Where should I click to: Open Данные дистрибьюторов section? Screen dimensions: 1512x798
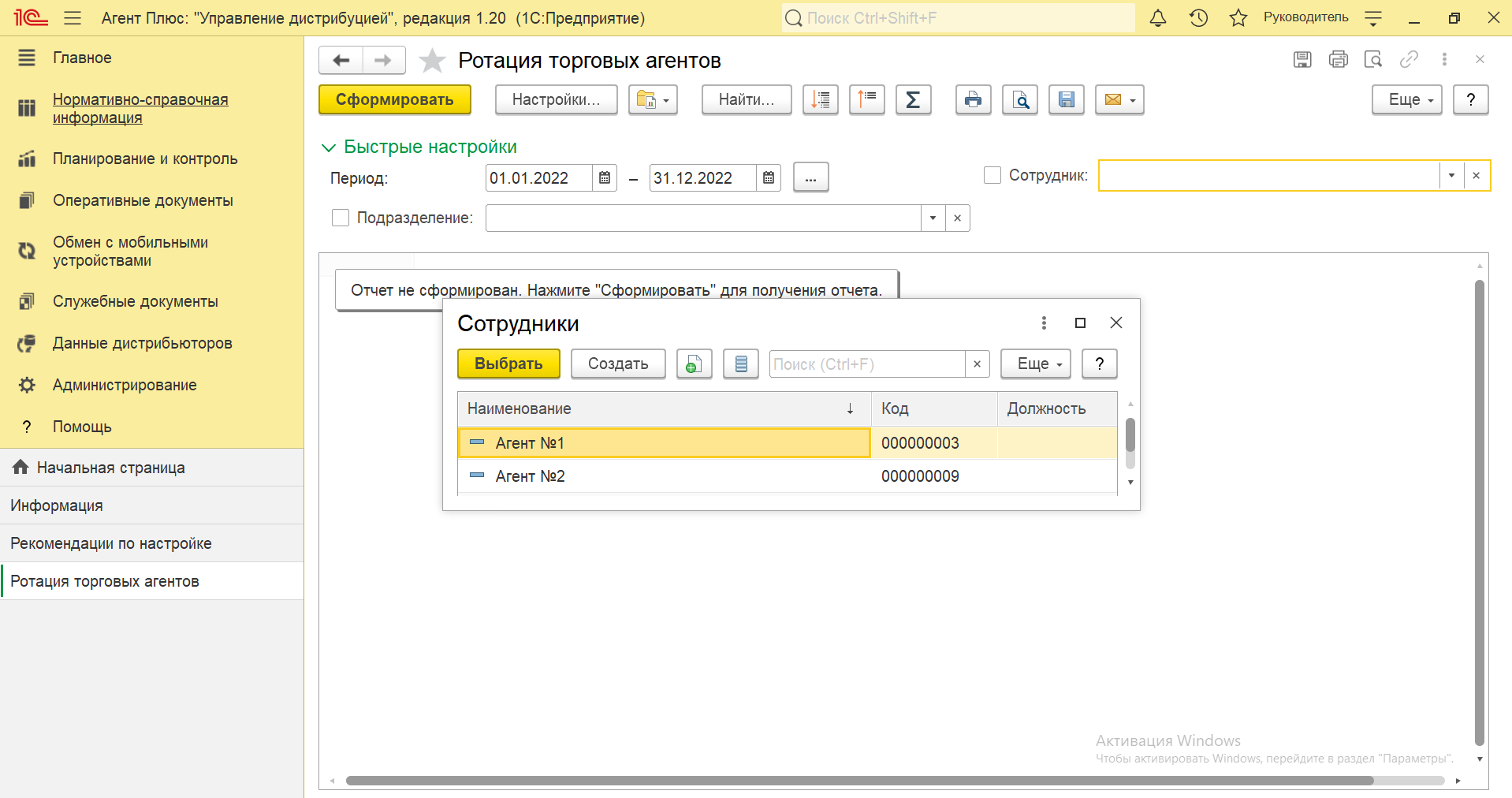[142, 343]
